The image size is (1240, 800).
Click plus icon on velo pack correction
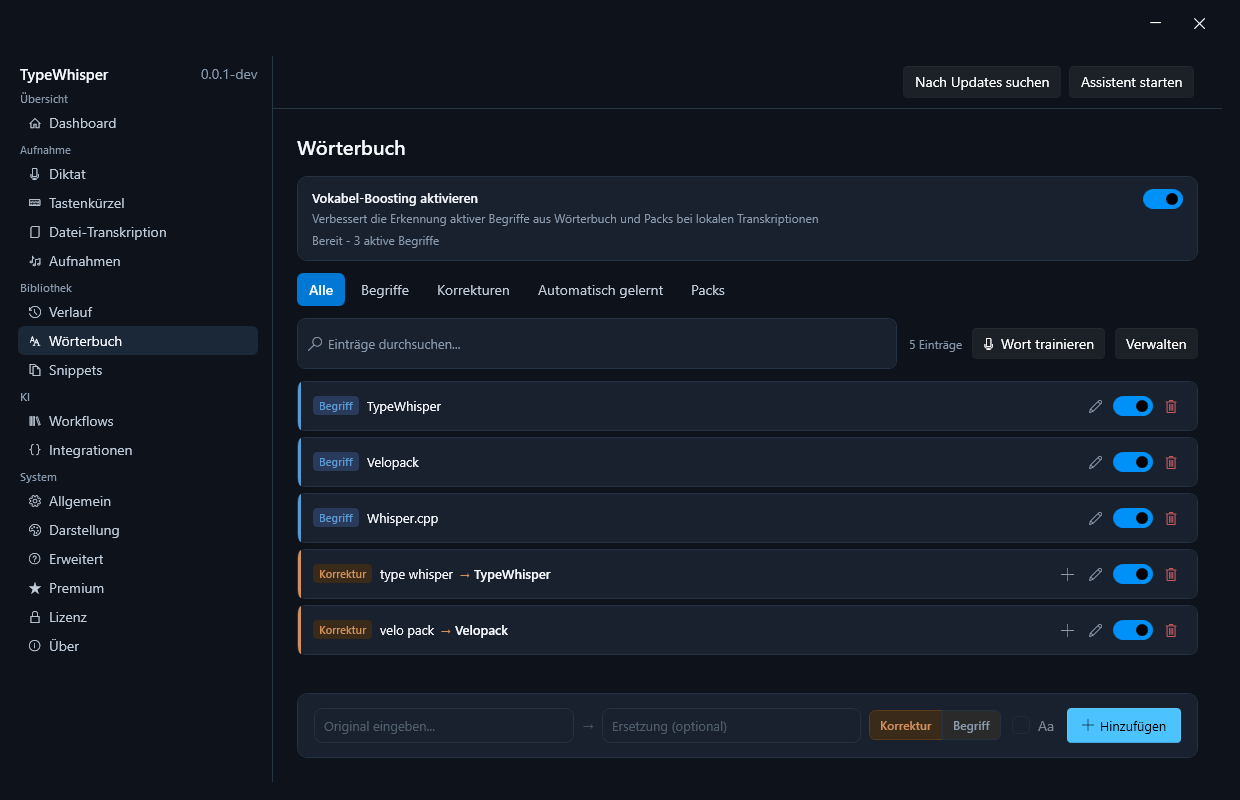pyautogui.click(x=1067, y=630)
